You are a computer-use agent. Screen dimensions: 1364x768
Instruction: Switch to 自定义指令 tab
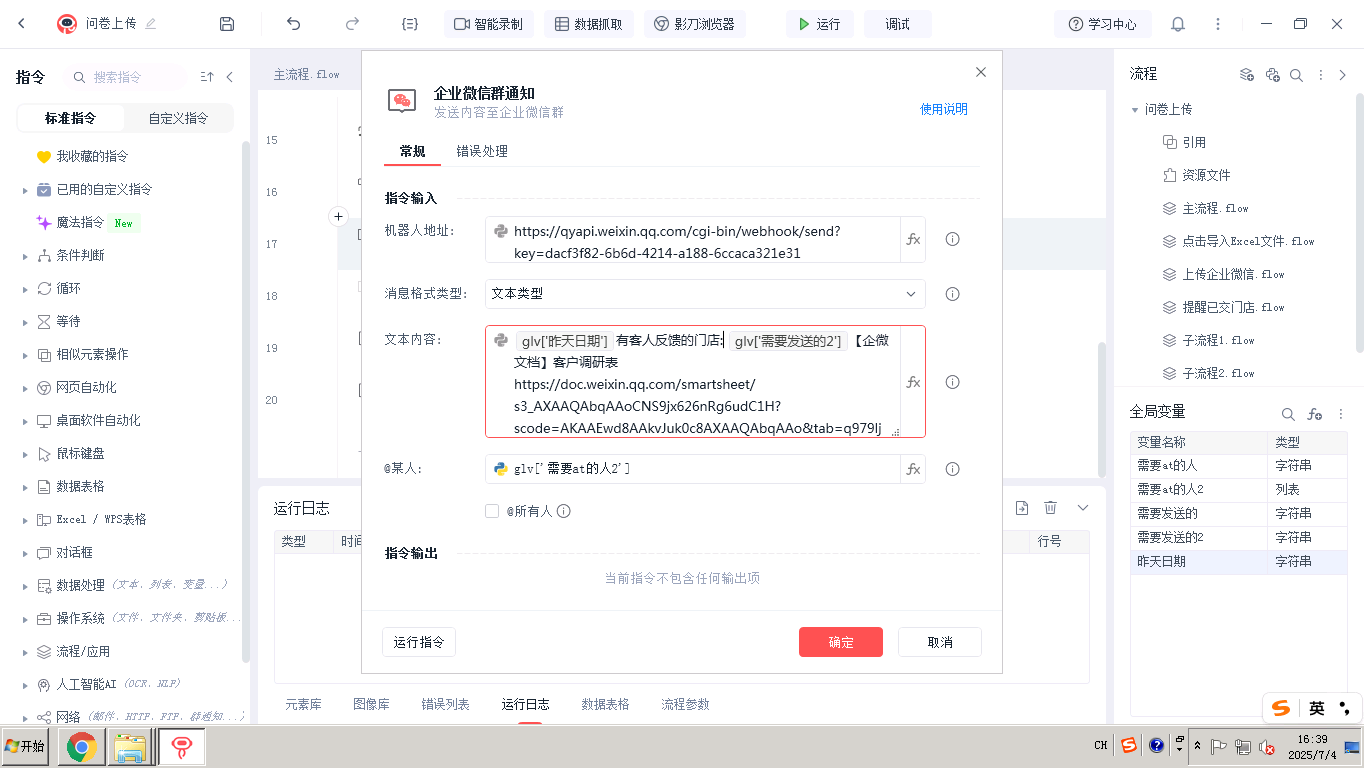pos(178,118)
